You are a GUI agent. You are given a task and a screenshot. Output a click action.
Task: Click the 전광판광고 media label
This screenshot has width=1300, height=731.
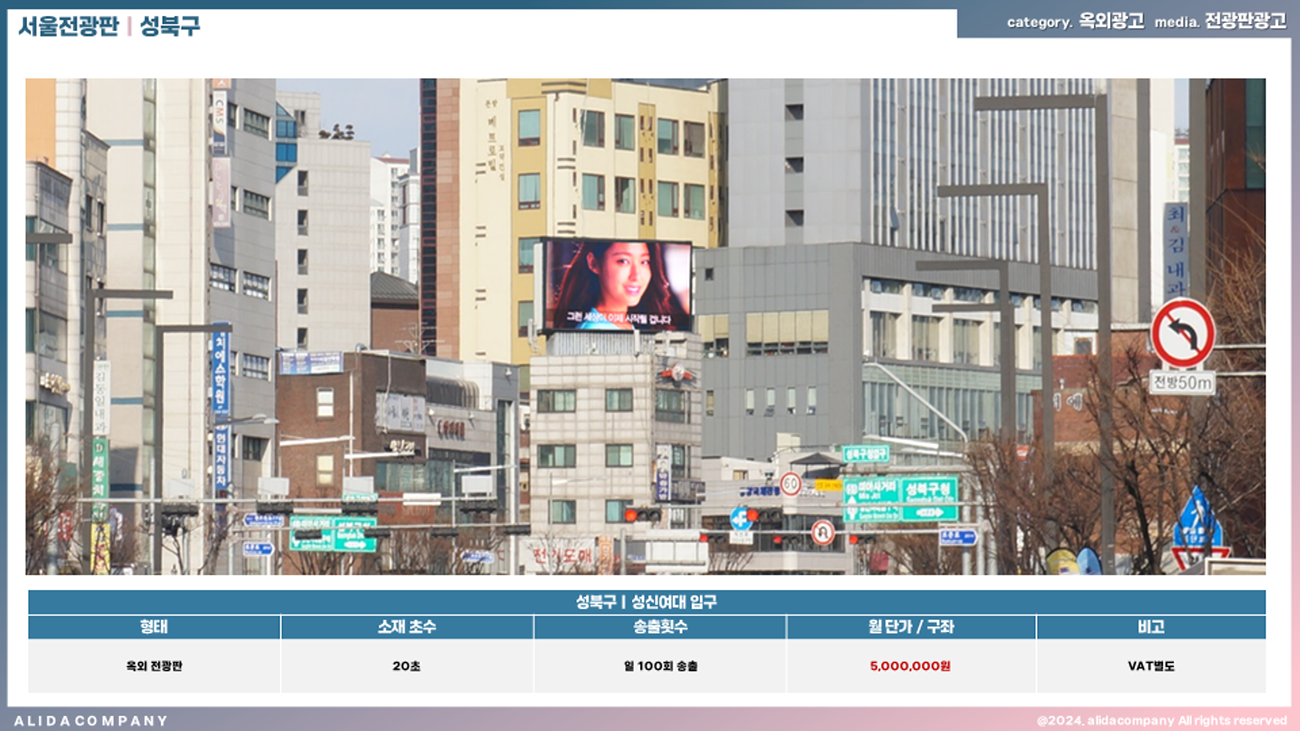(x=1245, y=21)
